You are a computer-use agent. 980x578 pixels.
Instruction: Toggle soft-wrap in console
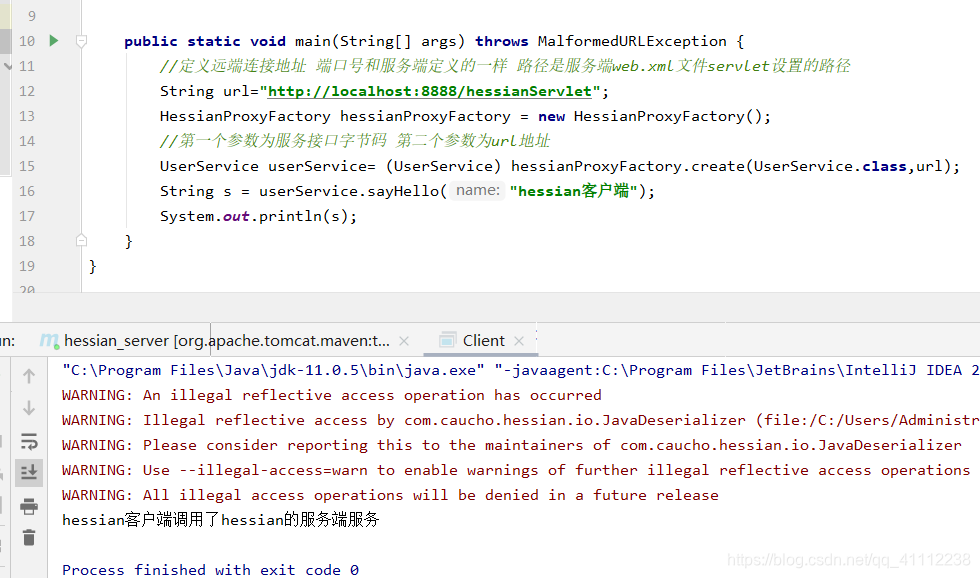pyautogui.click(x=29, y=441)
